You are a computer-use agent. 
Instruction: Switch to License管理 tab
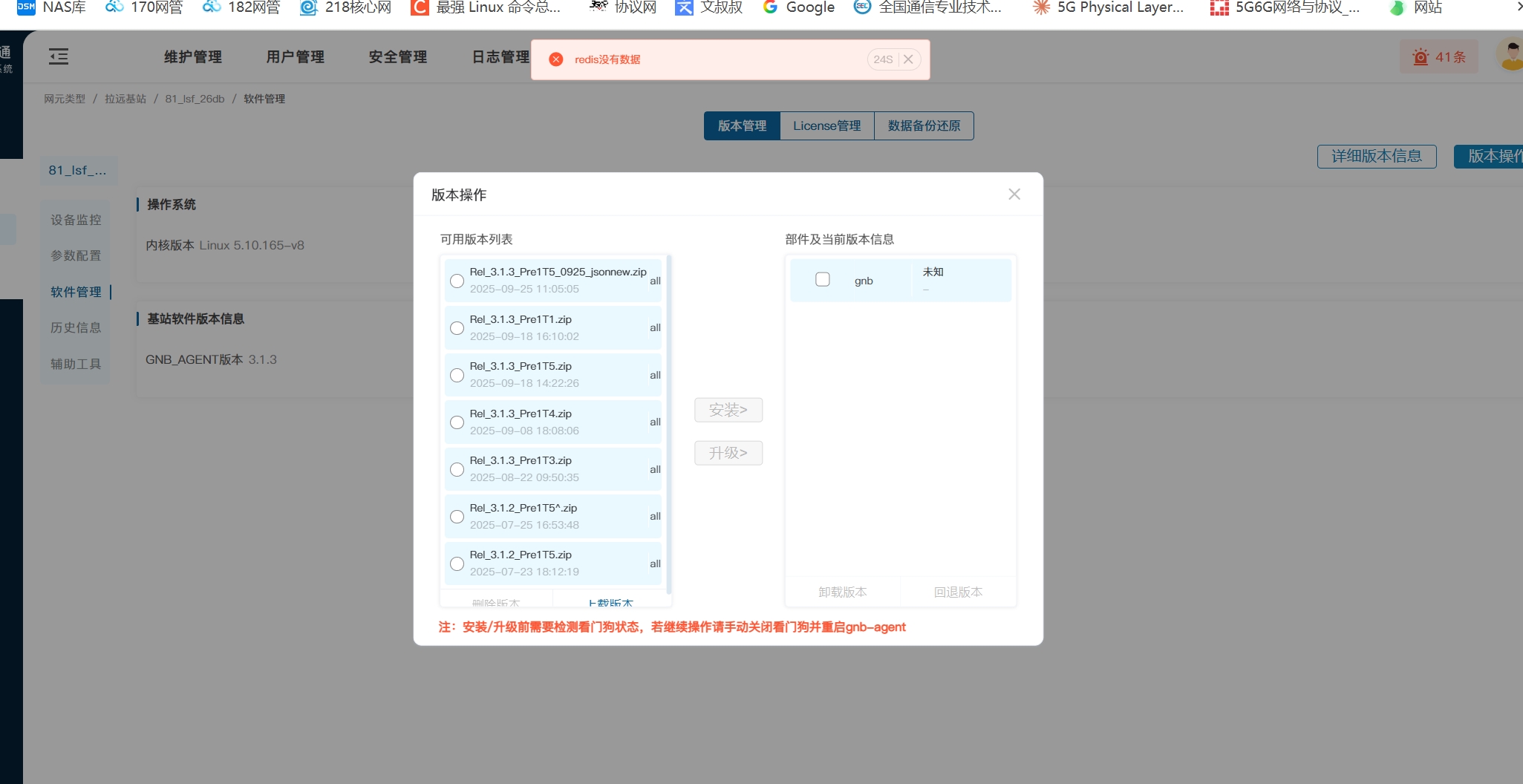826,126
